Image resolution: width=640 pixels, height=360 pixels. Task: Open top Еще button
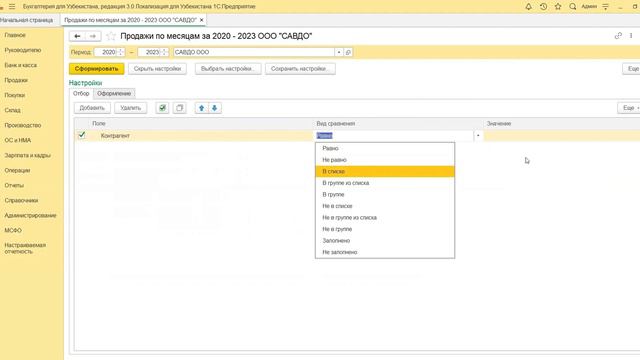coord(631,69)
